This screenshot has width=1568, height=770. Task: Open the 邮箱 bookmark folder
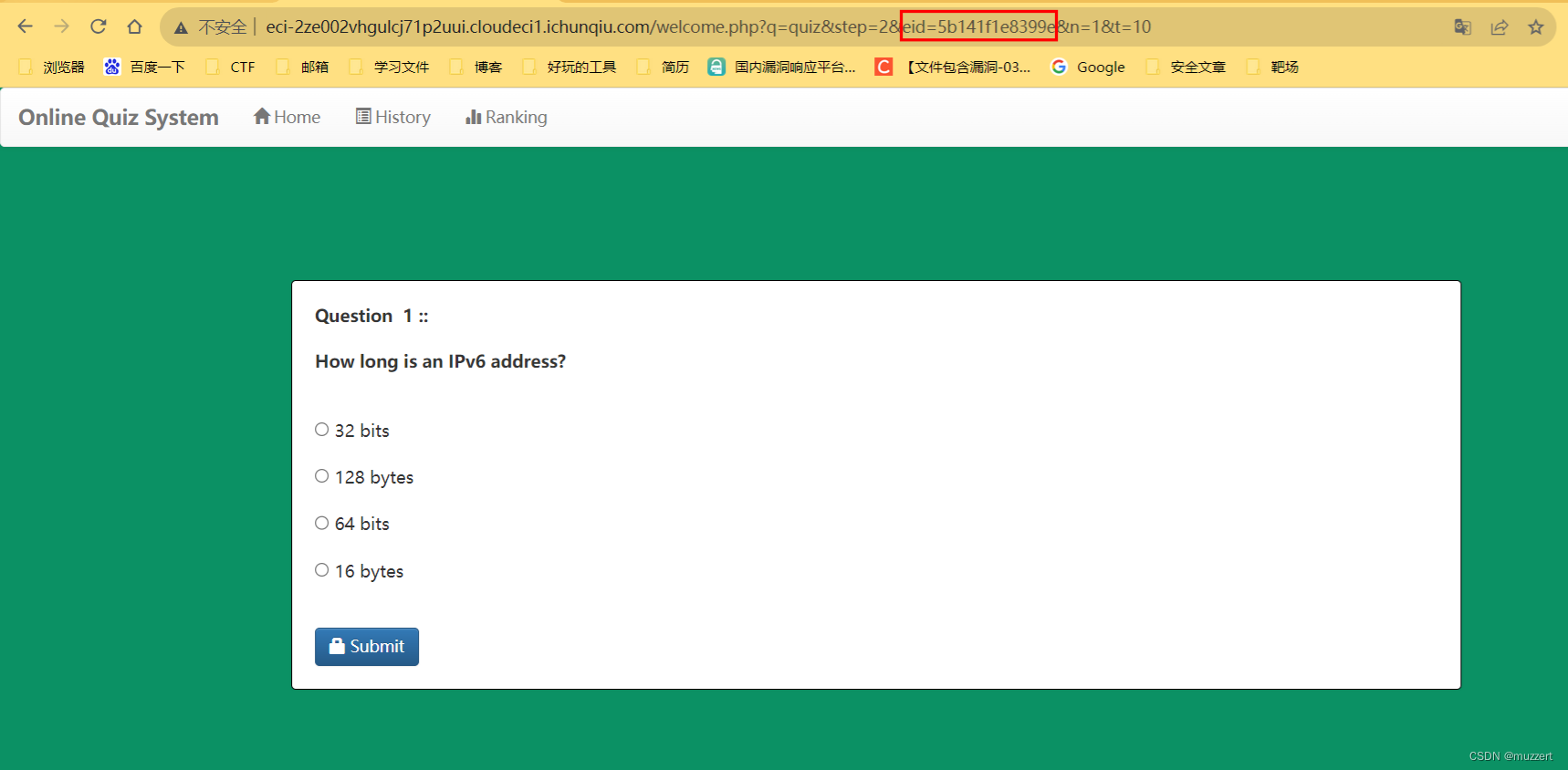[303, 67]
